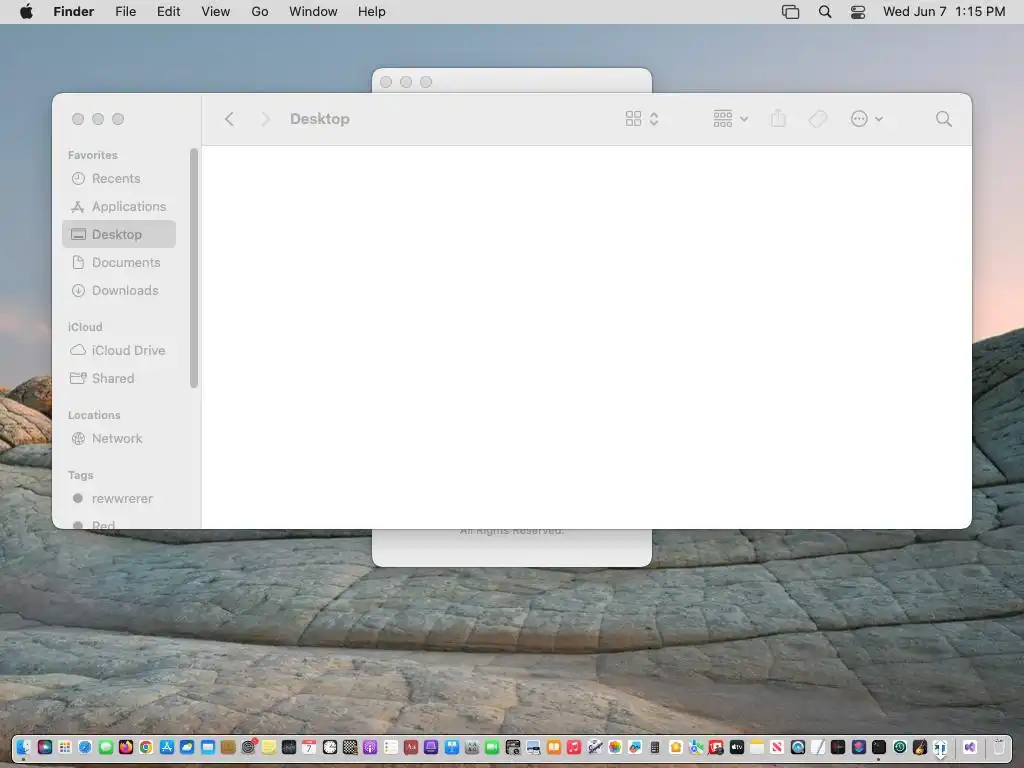Open the Go menu
The width and height of the screenshot is (1024, 768).
(260, 12)
